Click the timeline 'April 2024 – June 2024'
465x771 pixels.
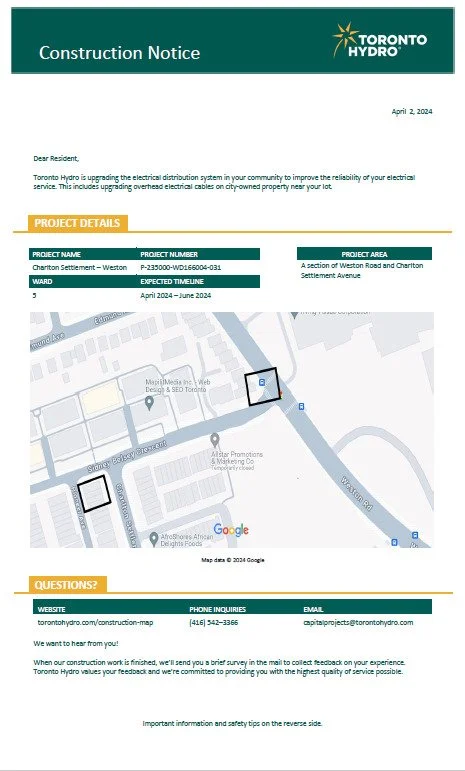coord(175,296)
